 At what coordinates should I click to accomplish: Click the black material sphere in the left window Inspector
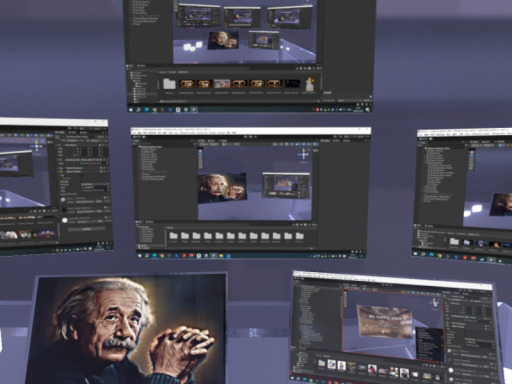[x=64, y=210]
